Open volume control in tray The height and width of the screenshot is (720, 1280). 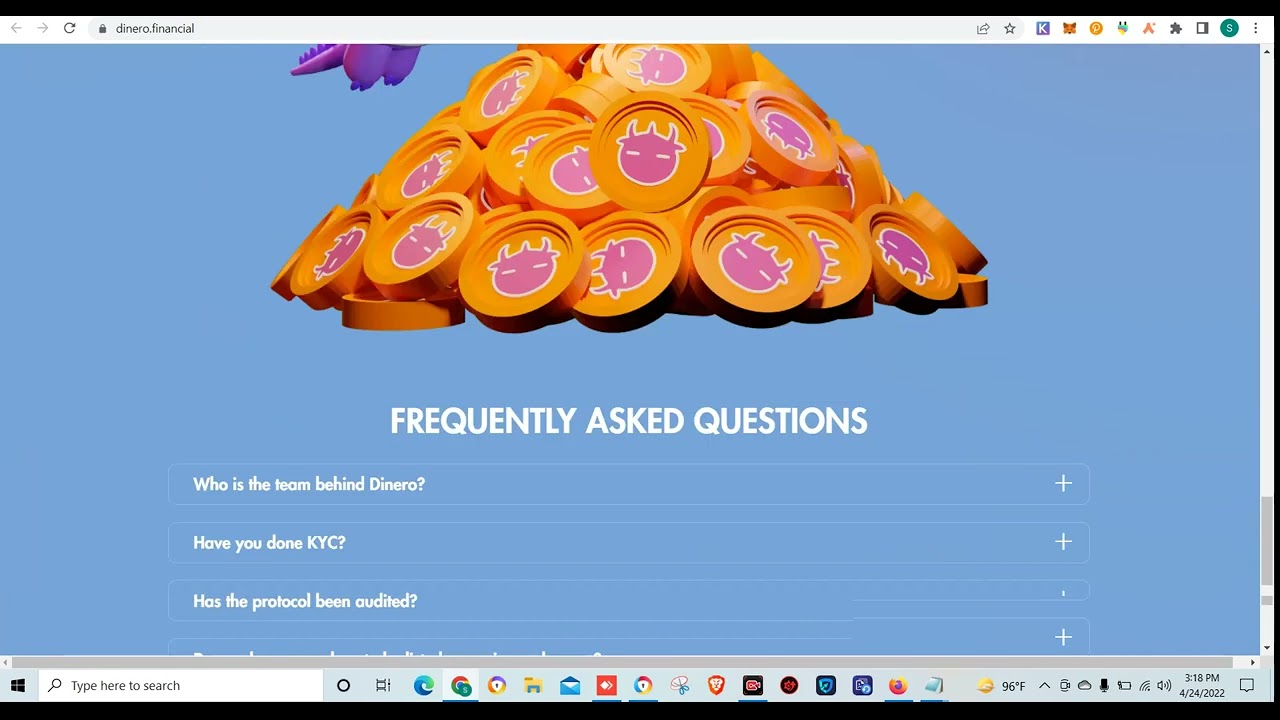(1164, 685)
